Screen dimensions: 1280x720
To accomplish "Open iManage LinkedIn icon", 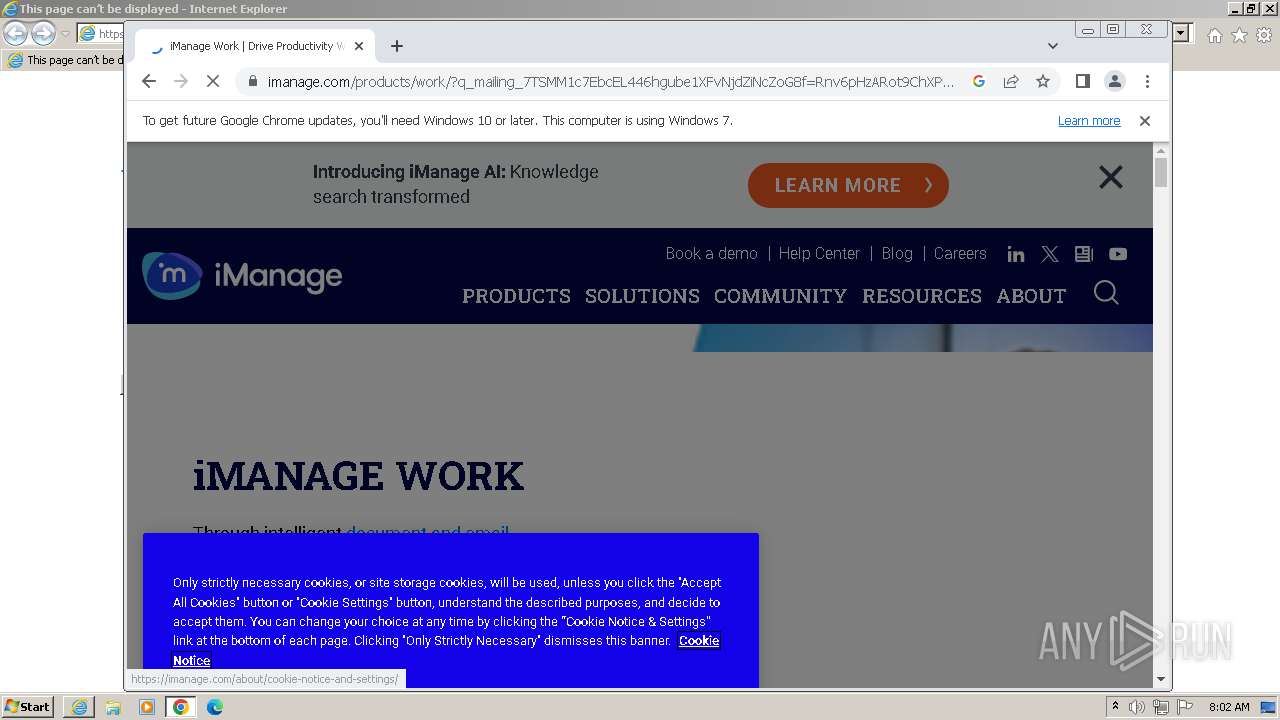I will click(x=1016, y=254).
